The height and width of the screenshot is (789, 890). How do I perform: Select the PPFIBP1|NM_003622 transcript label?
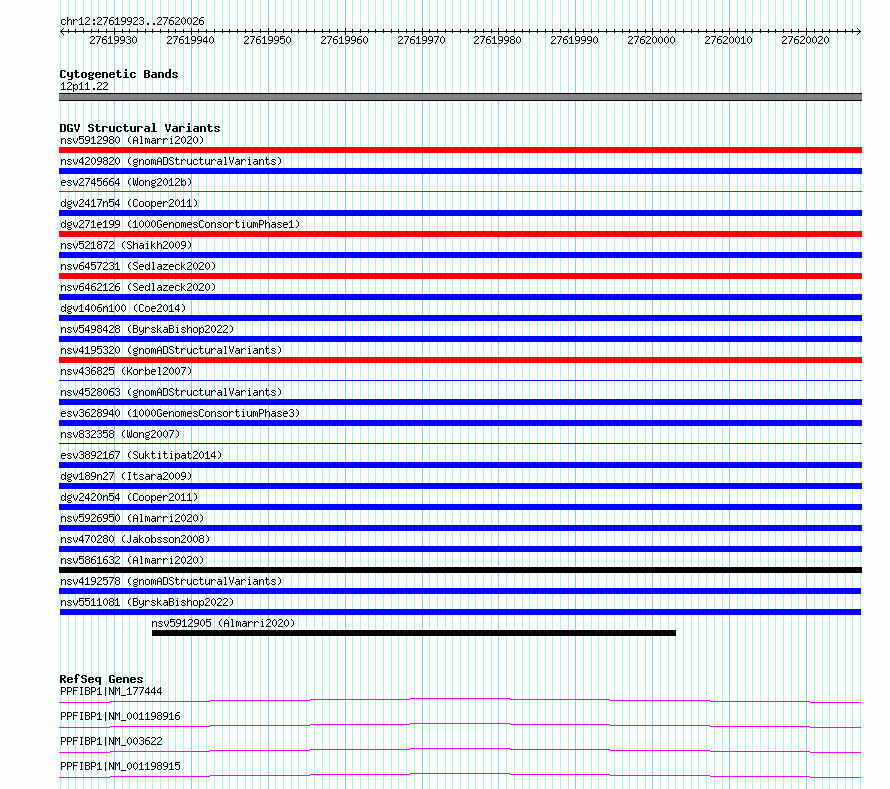tap(111, 741)
